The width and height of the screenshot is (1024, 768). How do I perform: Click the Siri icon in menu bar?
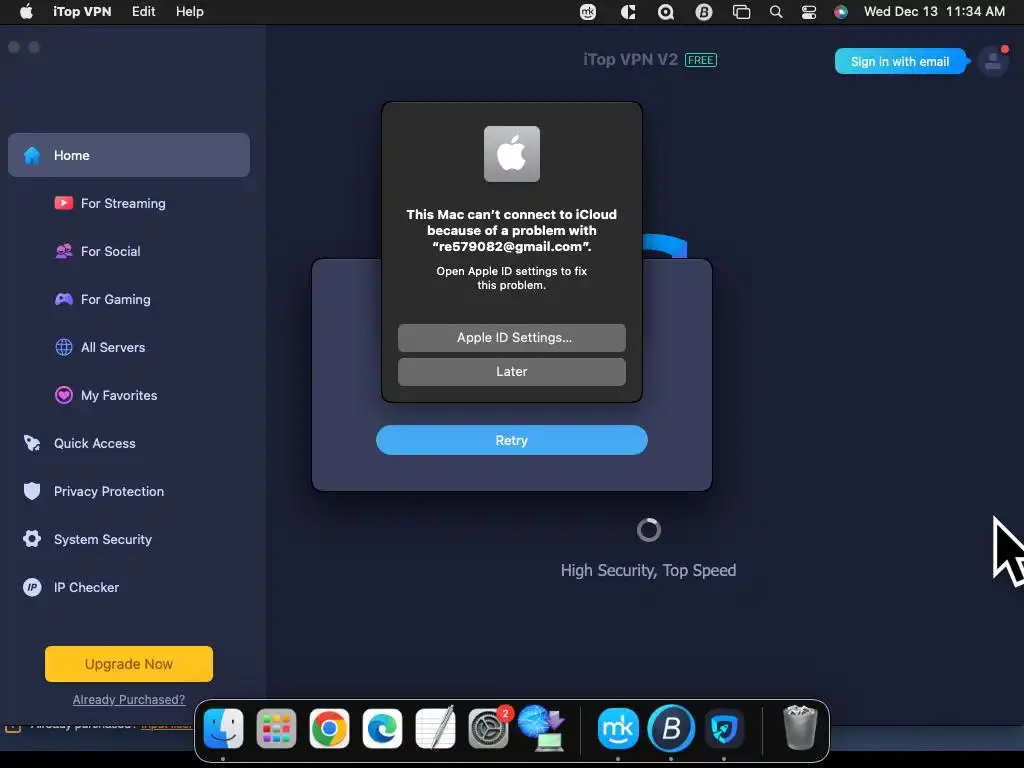841,12
